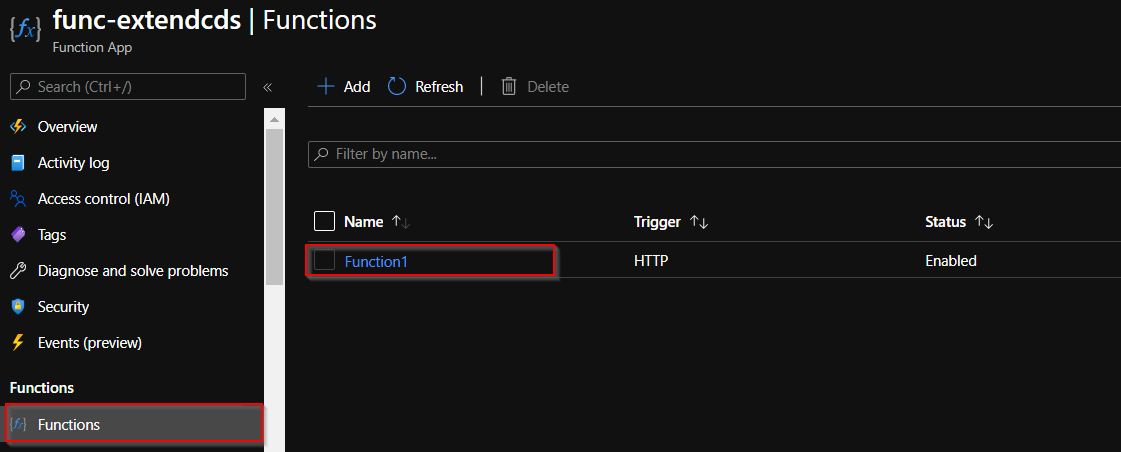Image resolution: width=1121 pixels, height=452 pixels.
Task: Open the Function1 link
Action: [376, 262]
